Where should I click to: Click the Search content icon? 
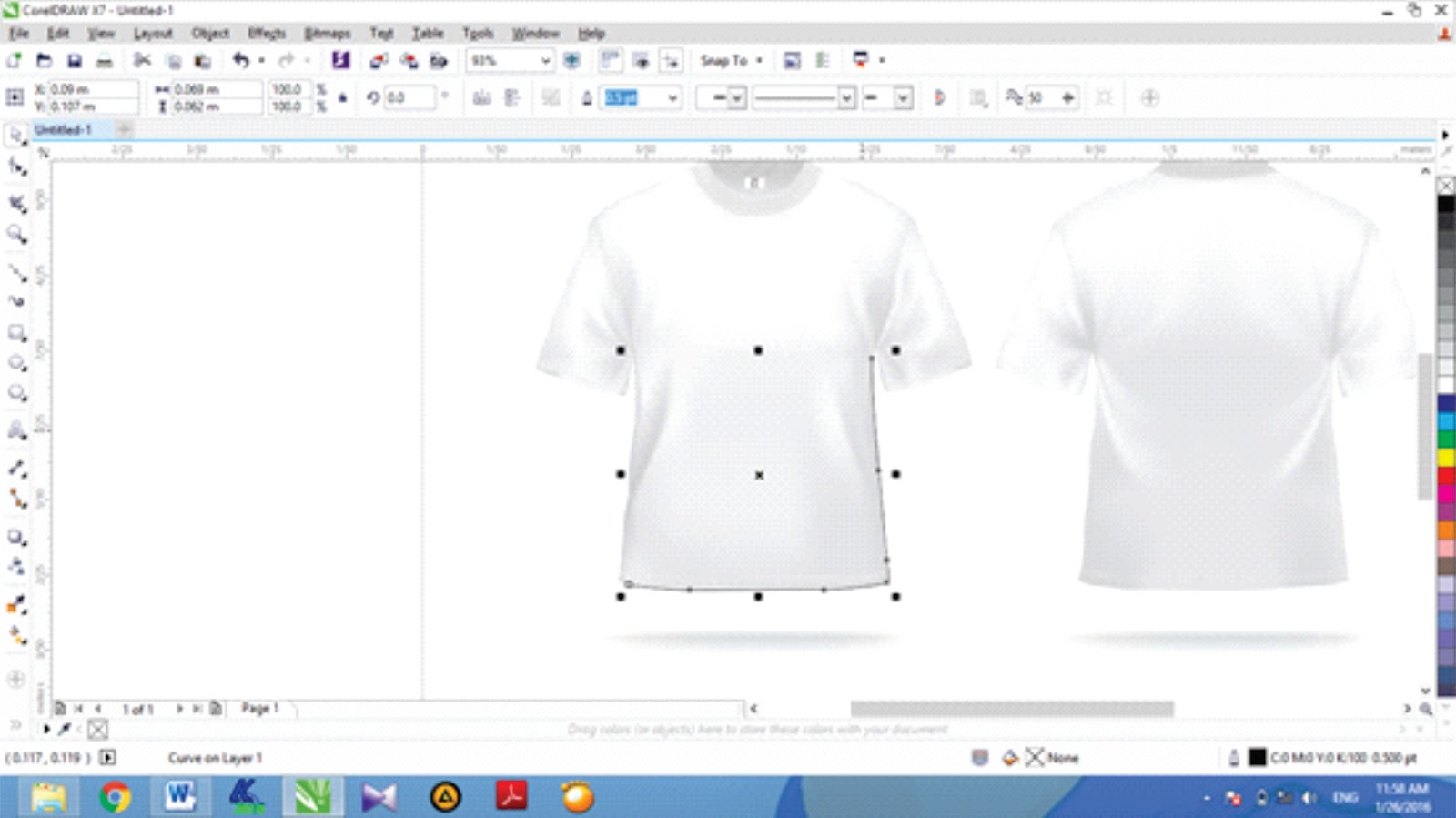340,60
